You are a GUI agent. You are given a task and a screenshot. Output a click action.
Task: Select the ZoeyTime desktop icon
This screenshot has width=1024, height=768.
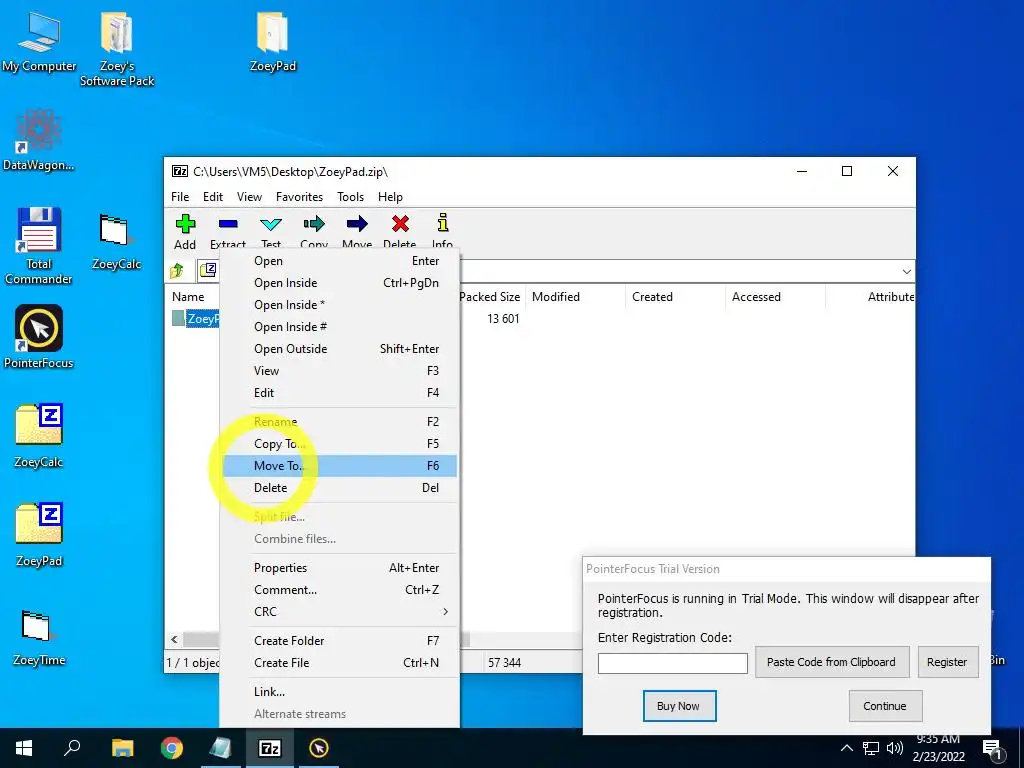(x=39, y=638)
